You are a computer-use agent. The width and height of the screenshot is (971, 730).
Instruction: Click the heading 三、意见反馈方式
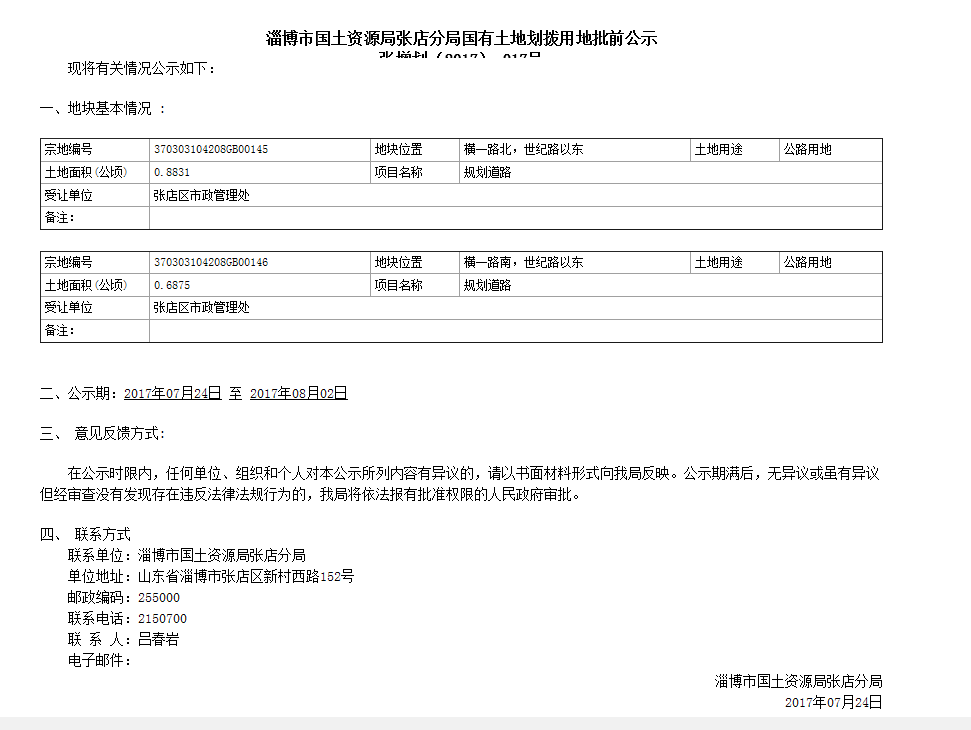click(103, 434)
